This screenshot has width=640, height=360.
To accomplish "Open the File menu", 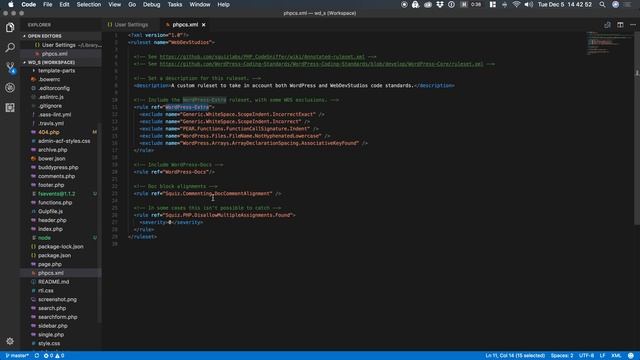I will point(48,4).
